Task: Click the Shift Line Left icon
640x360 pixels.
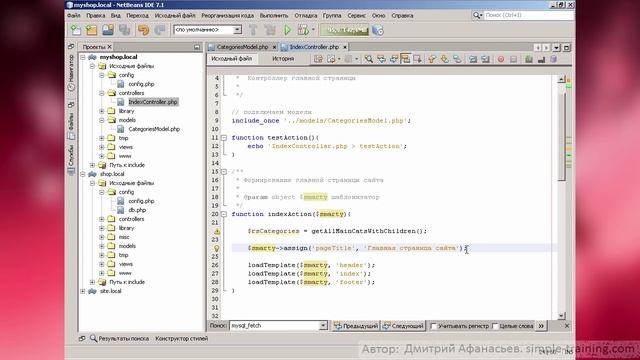Action: pyautogui.click(x=473, y=59)
